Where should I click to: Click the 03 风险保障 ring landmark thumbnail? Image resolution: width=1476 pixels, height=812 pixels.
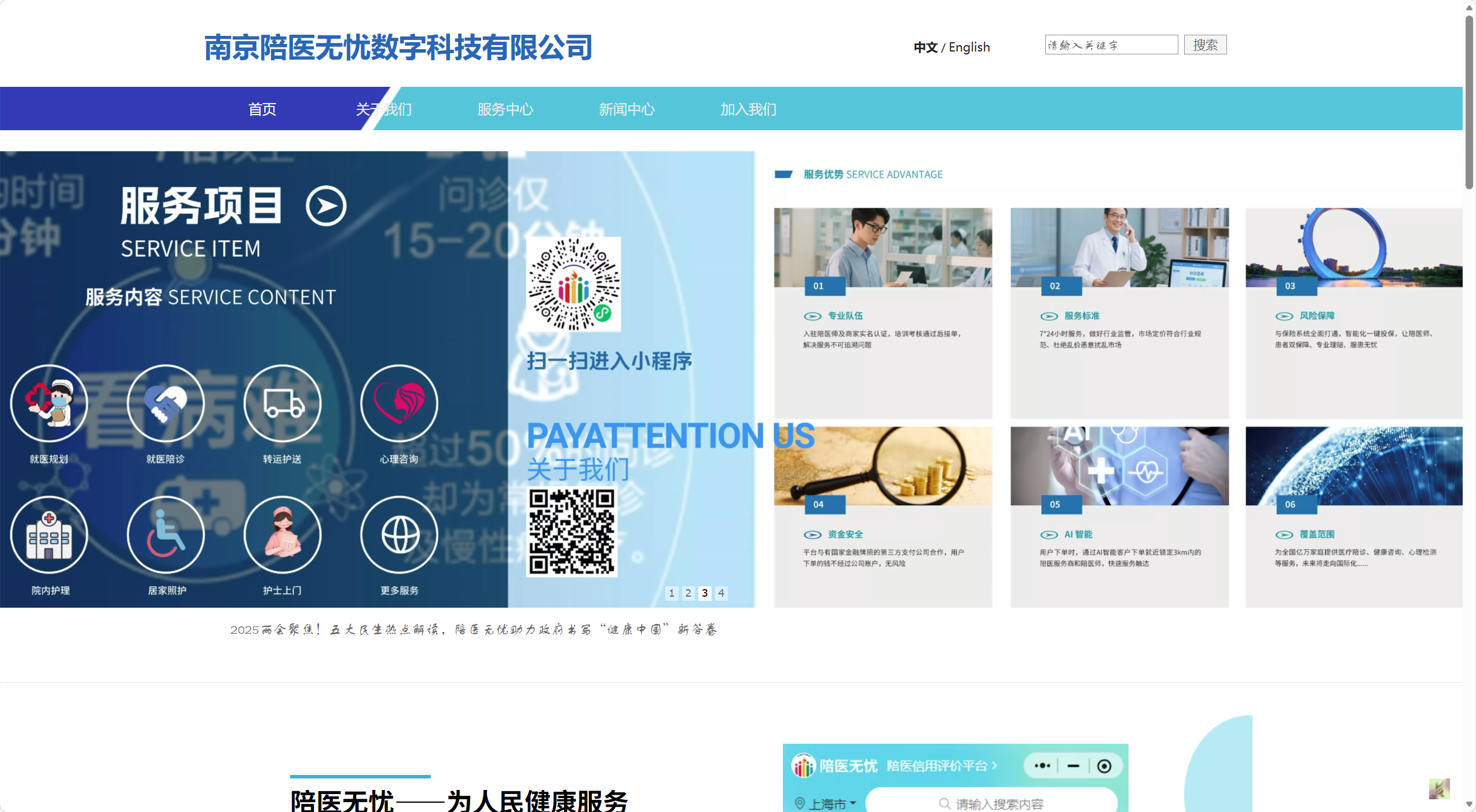tap(1354, 247)
